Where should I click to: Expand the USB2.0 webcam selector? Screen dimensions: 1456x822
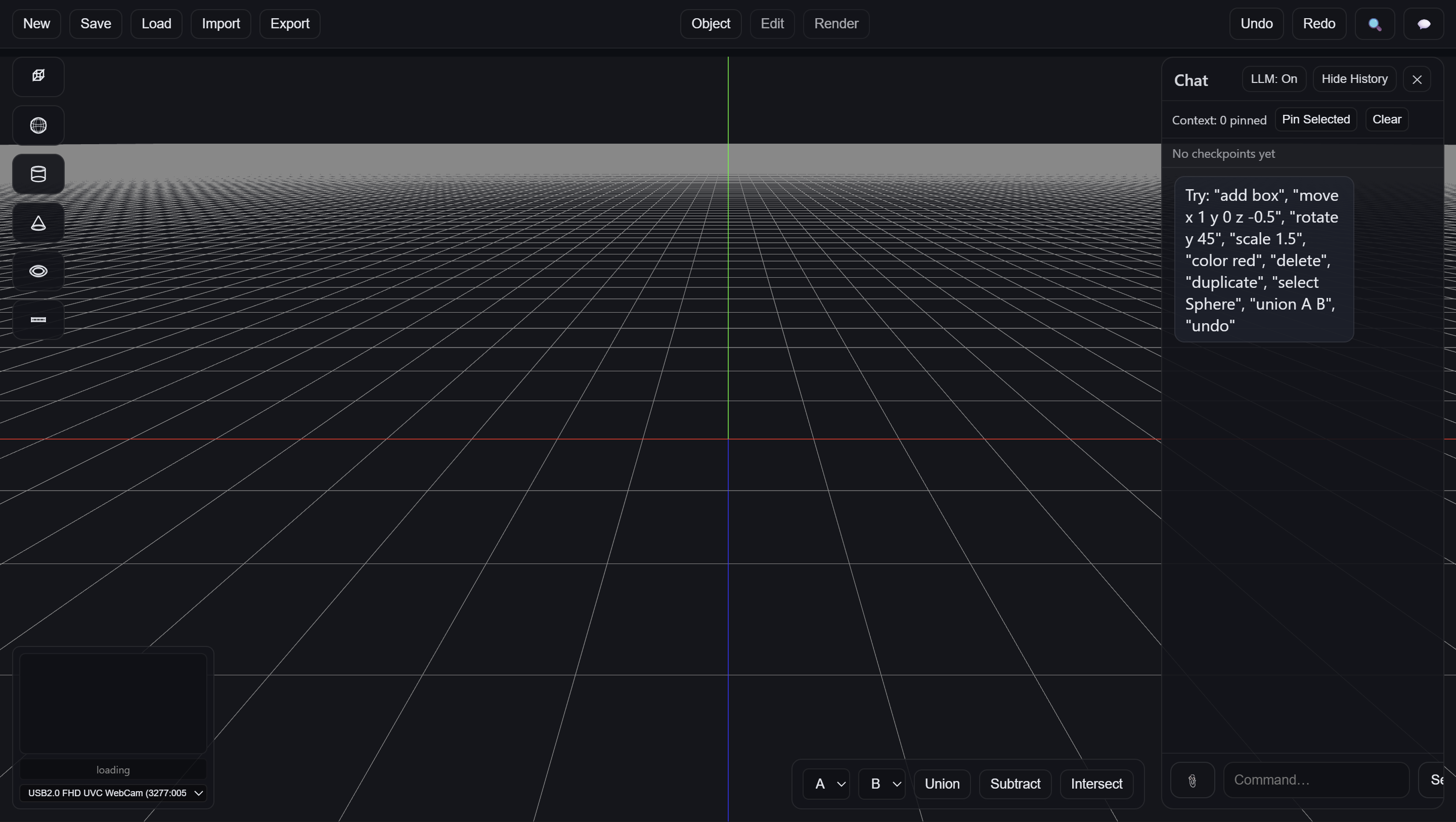(x=113, y=793)
